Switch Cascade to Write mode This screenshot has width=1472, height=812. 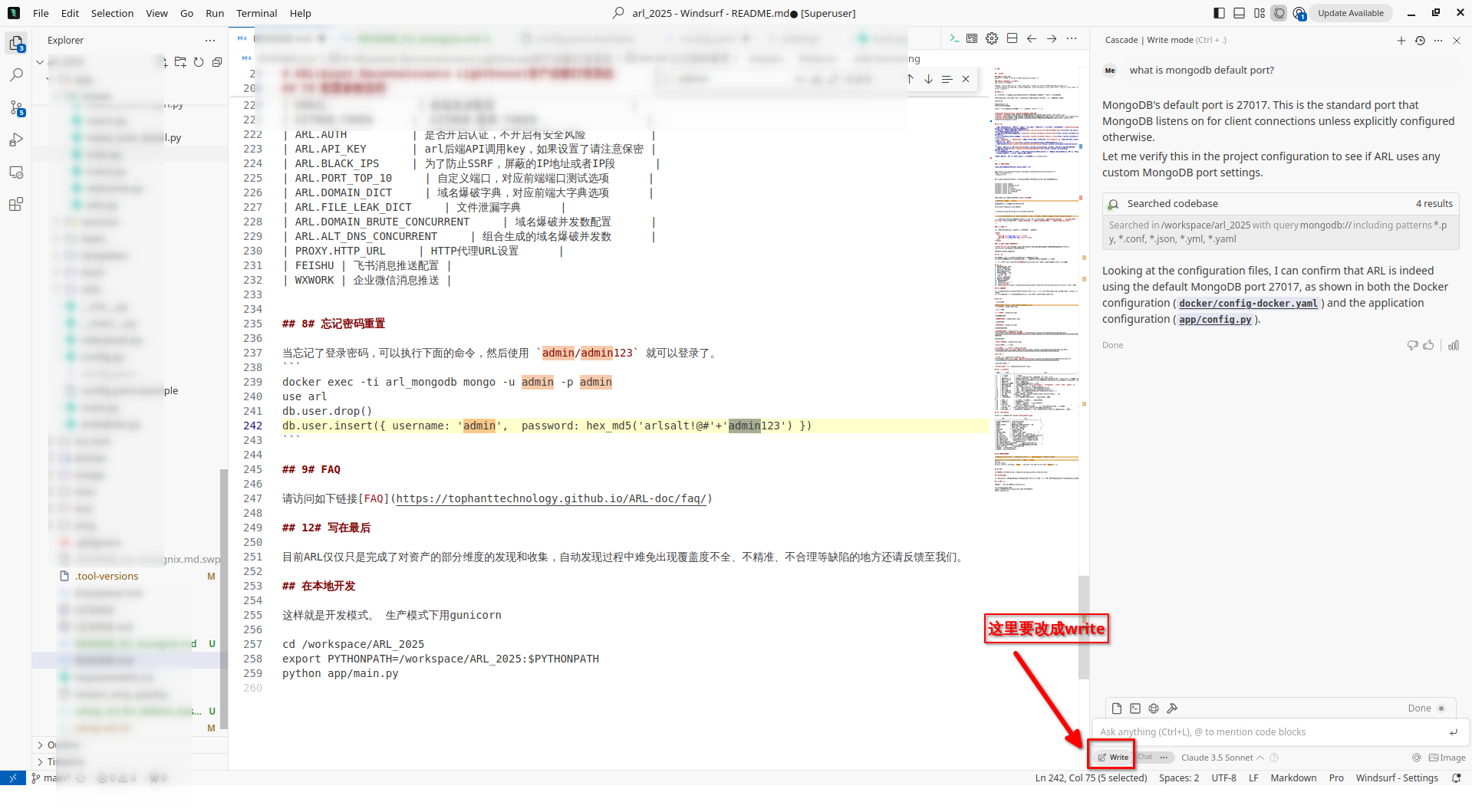(x=1113, y=757)
